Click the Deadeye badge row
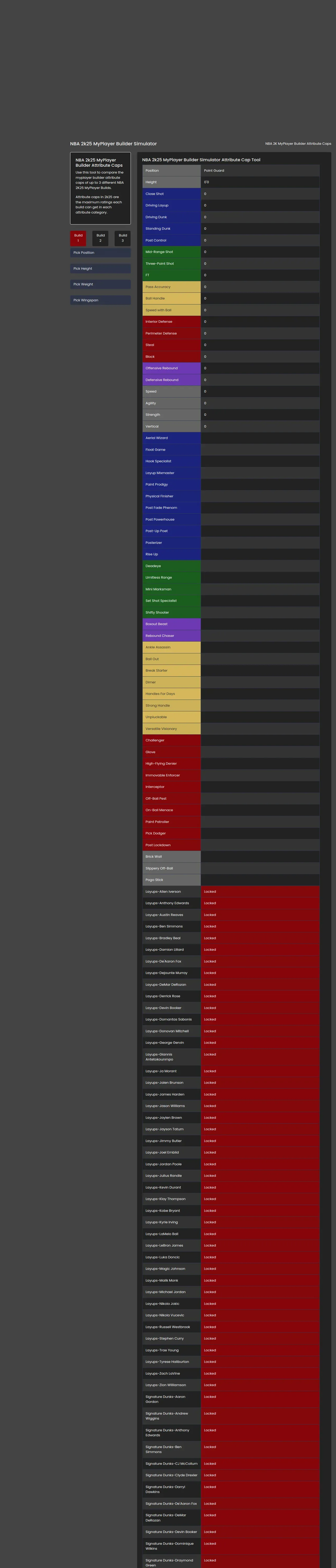 point(231,566)
